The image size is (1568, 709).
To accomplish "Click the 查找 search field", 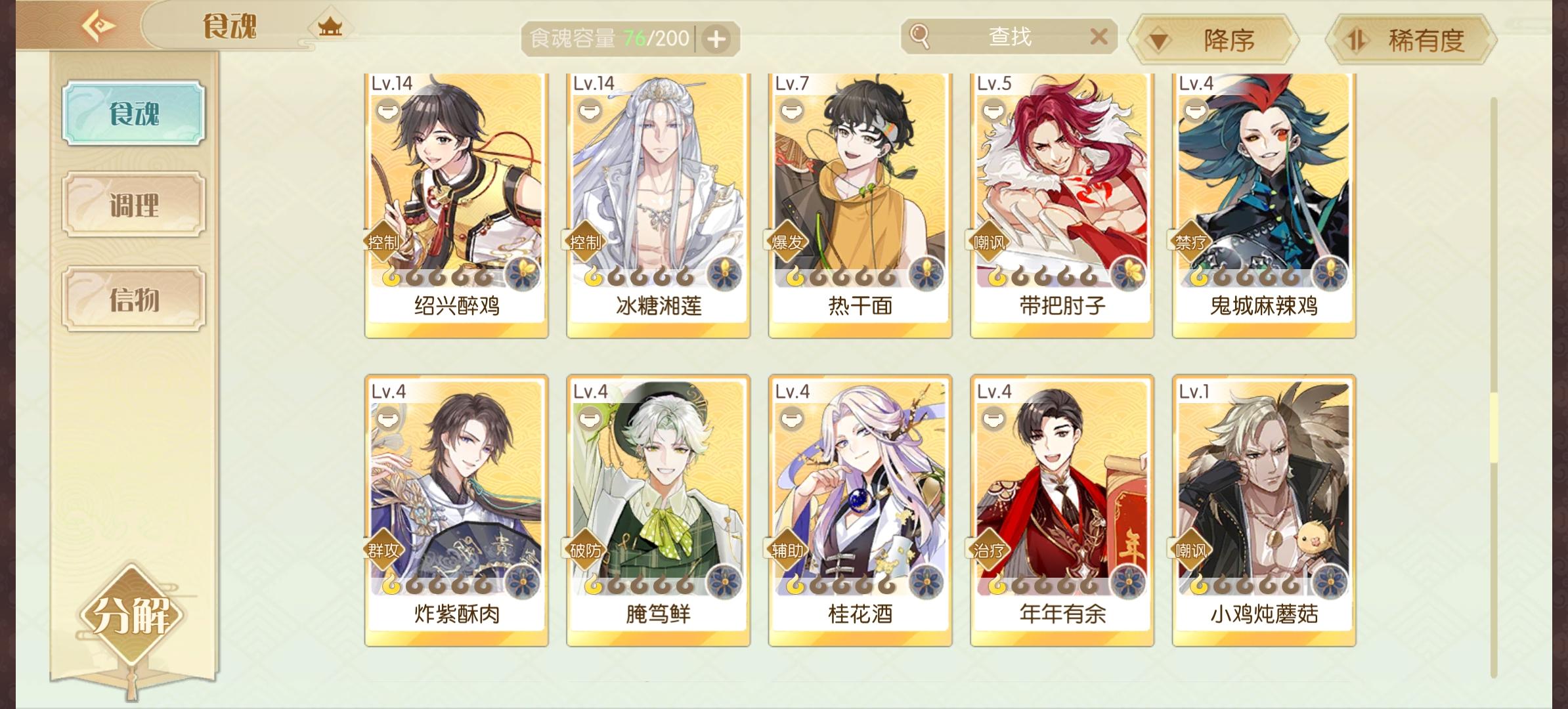I will pos(1009,37).
